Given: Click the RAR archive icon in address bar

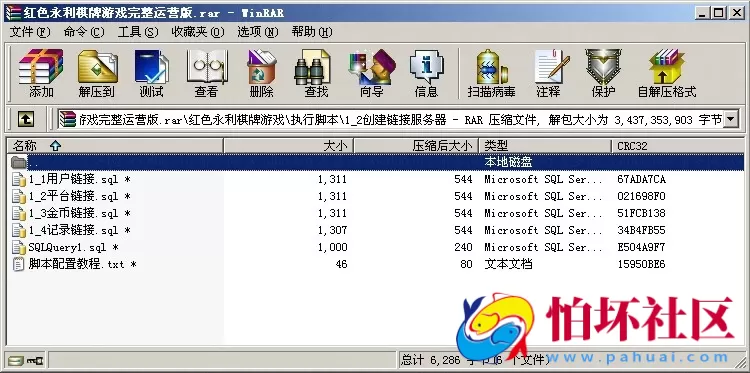Looking at the screenshot, I should pos(67,119).
